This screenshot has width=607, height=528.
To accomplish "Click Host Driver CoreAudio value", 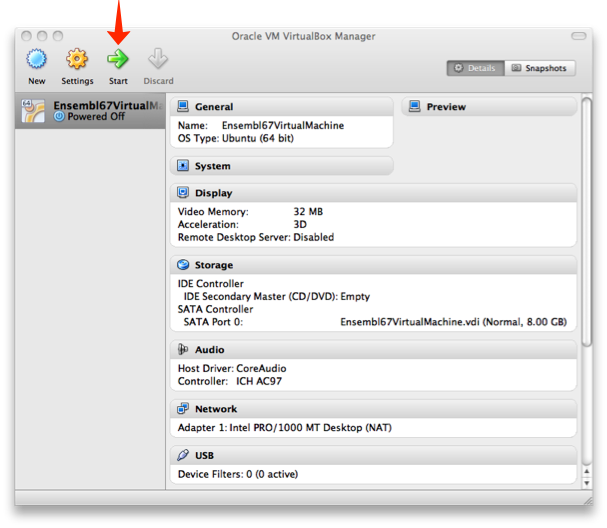I will coord(261,368).
